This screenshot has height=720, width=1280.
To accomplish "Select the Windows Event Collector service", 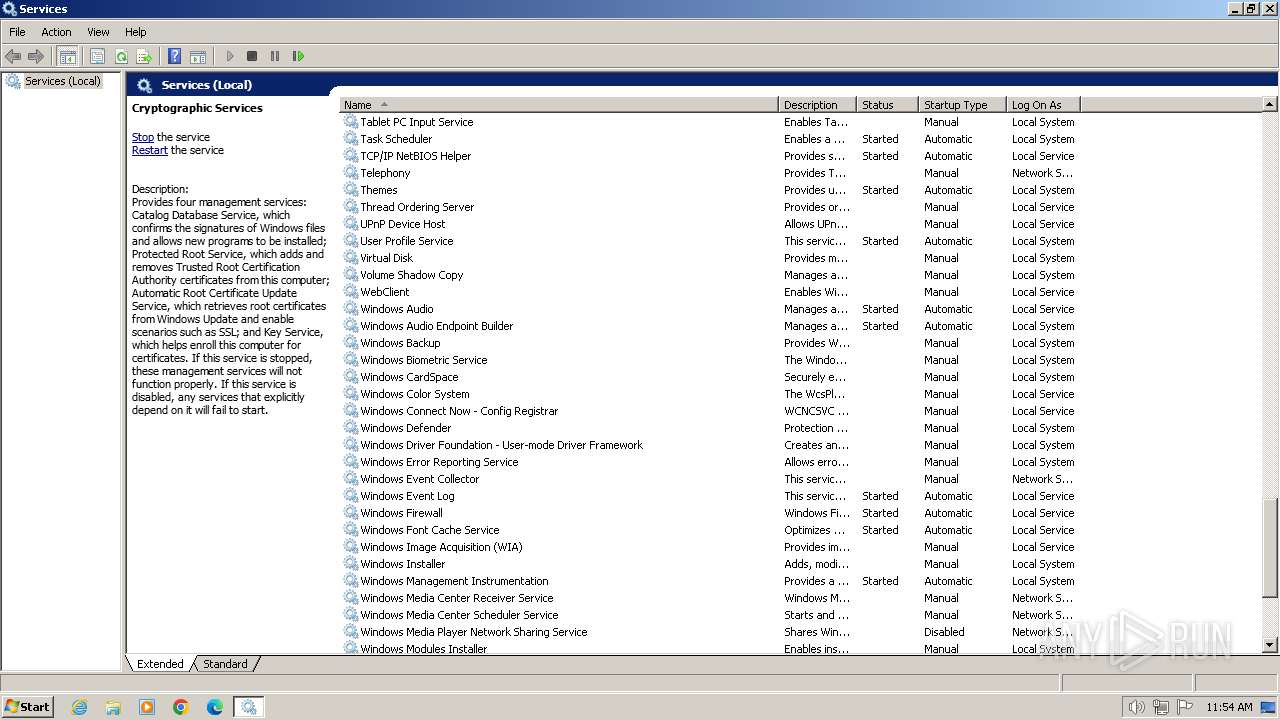I will click(710, 479).
